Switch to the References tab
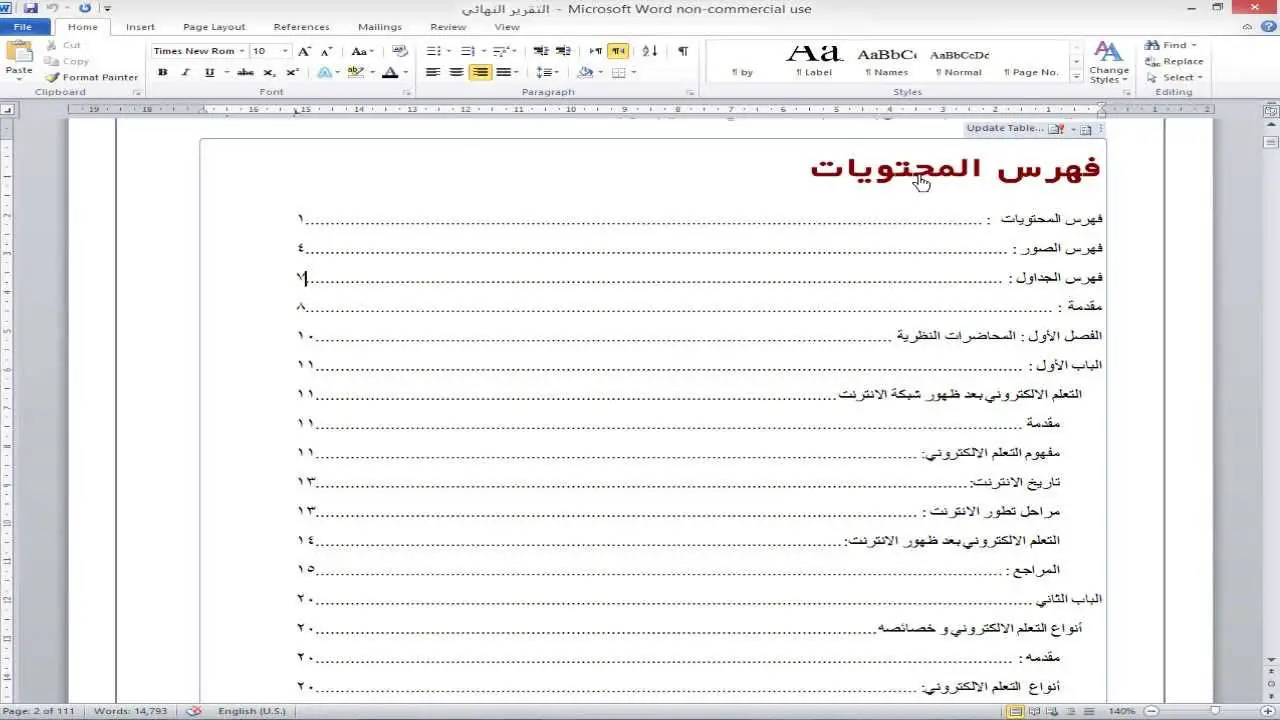This screenshot has width=1280, height=720. pyautogui.click(x=301, y=27)
